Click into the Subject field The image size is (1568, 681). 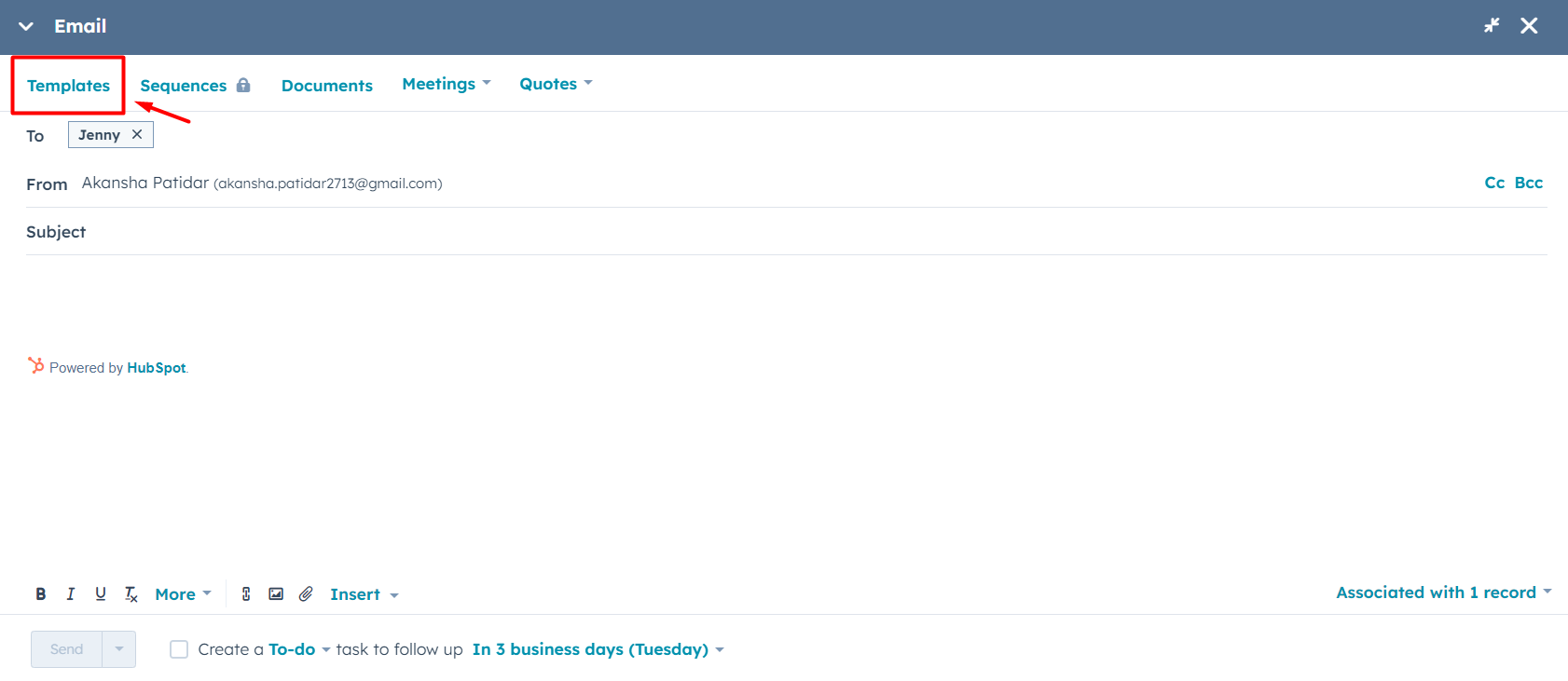pos(787,232)
